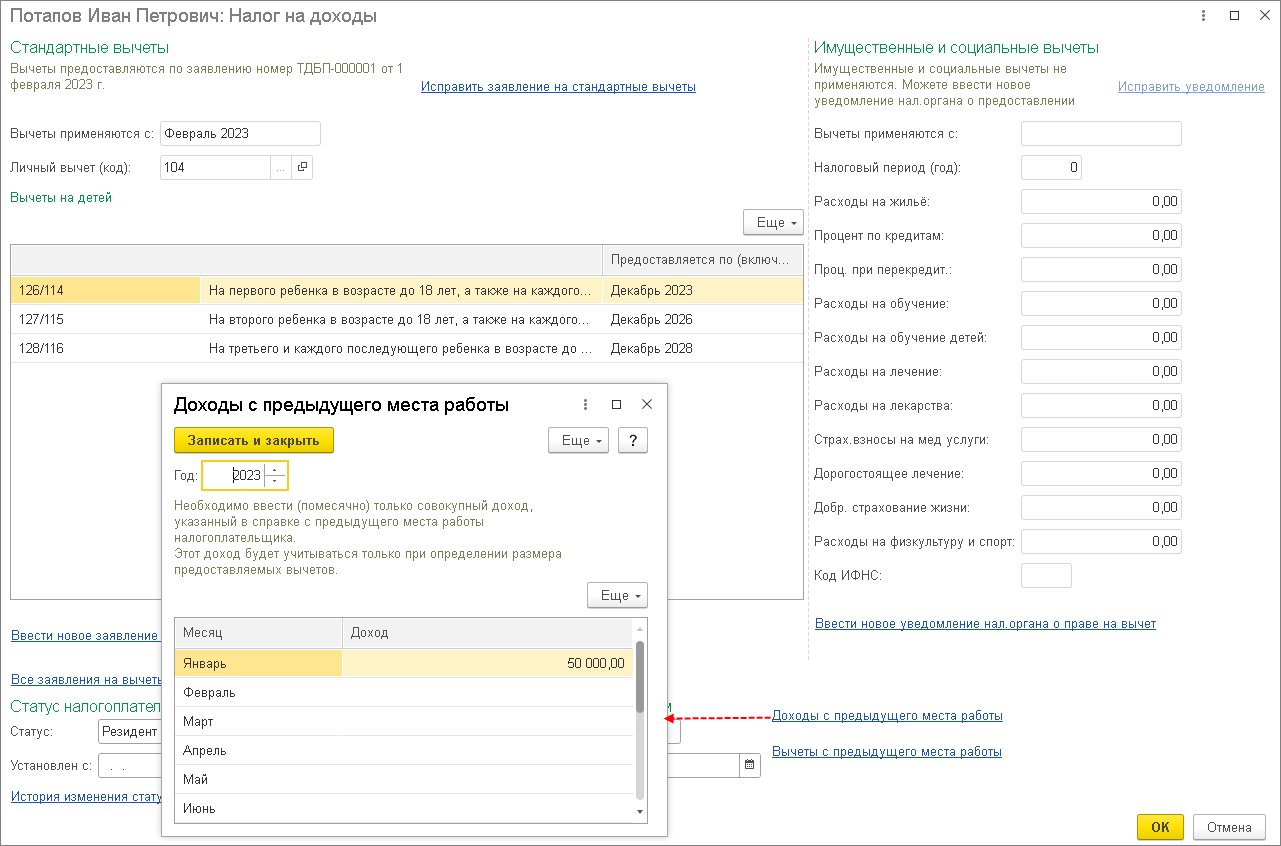Click the Дорогостоящее лечение amount field

click(1101, 473)
